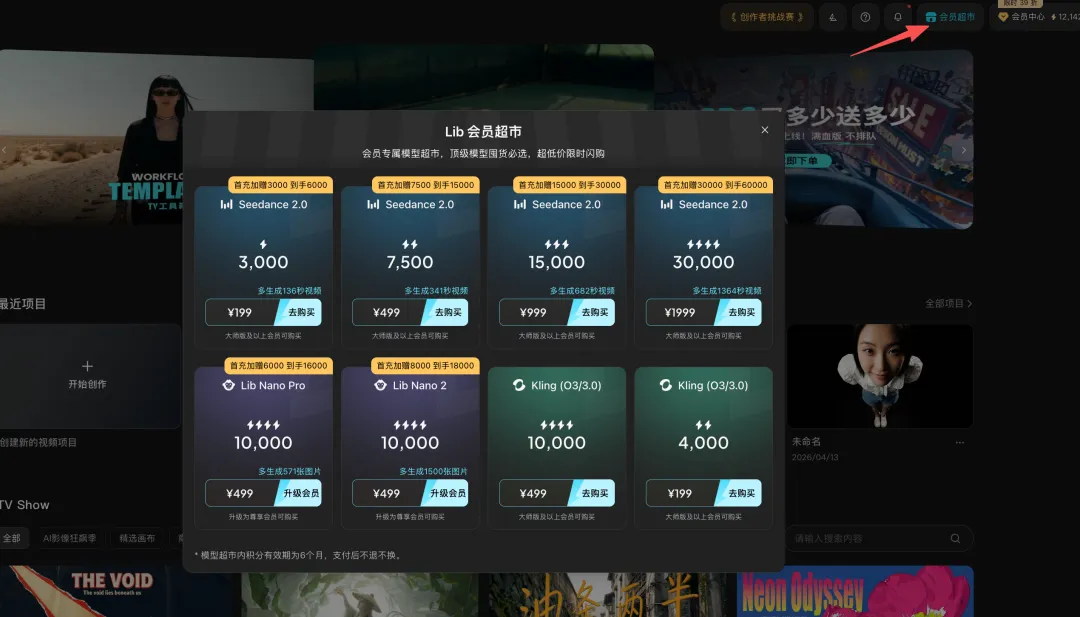Click Seedance 2.0 icon on the 3,000 card

(x=226, y=205)
